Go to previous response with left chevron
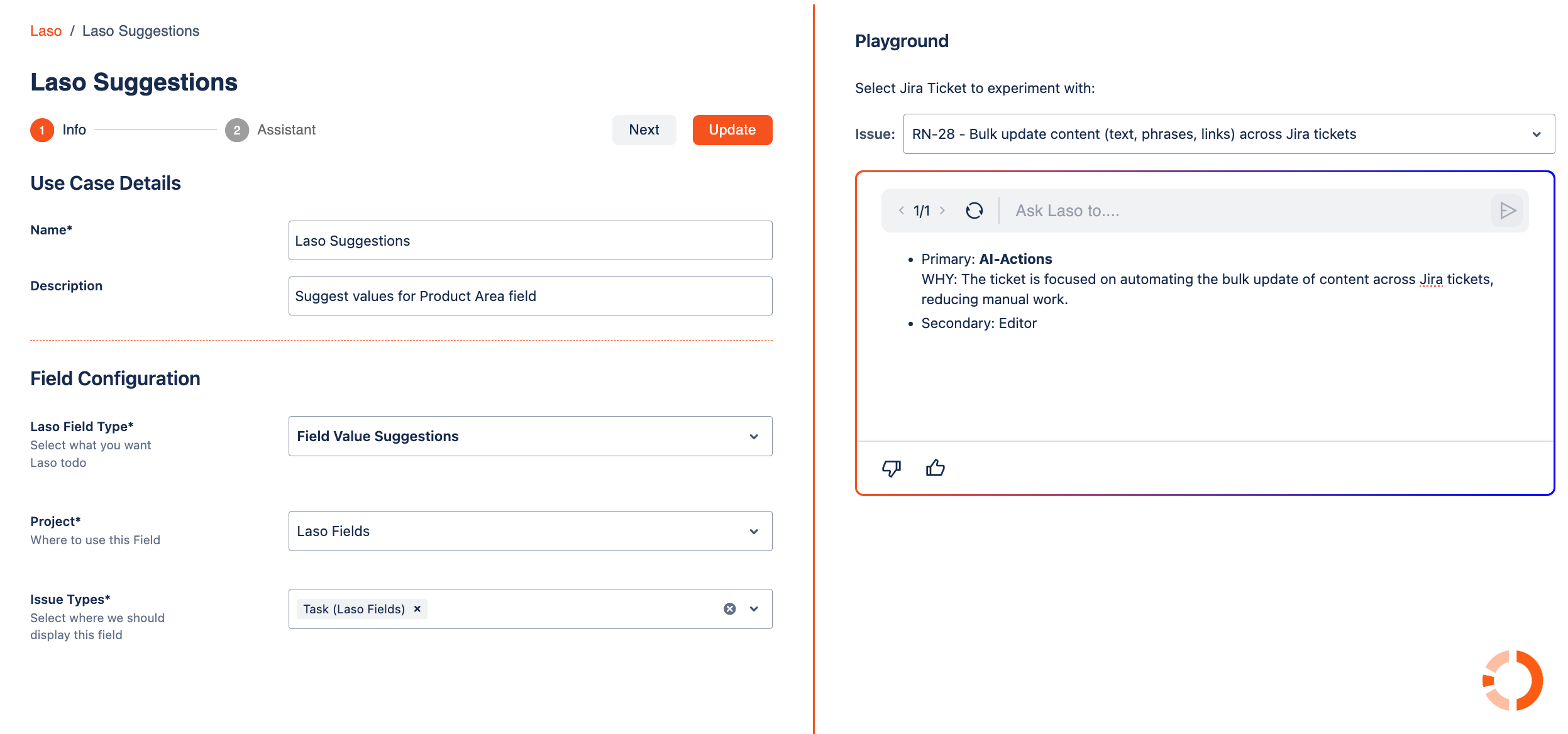 pos(902,211)
